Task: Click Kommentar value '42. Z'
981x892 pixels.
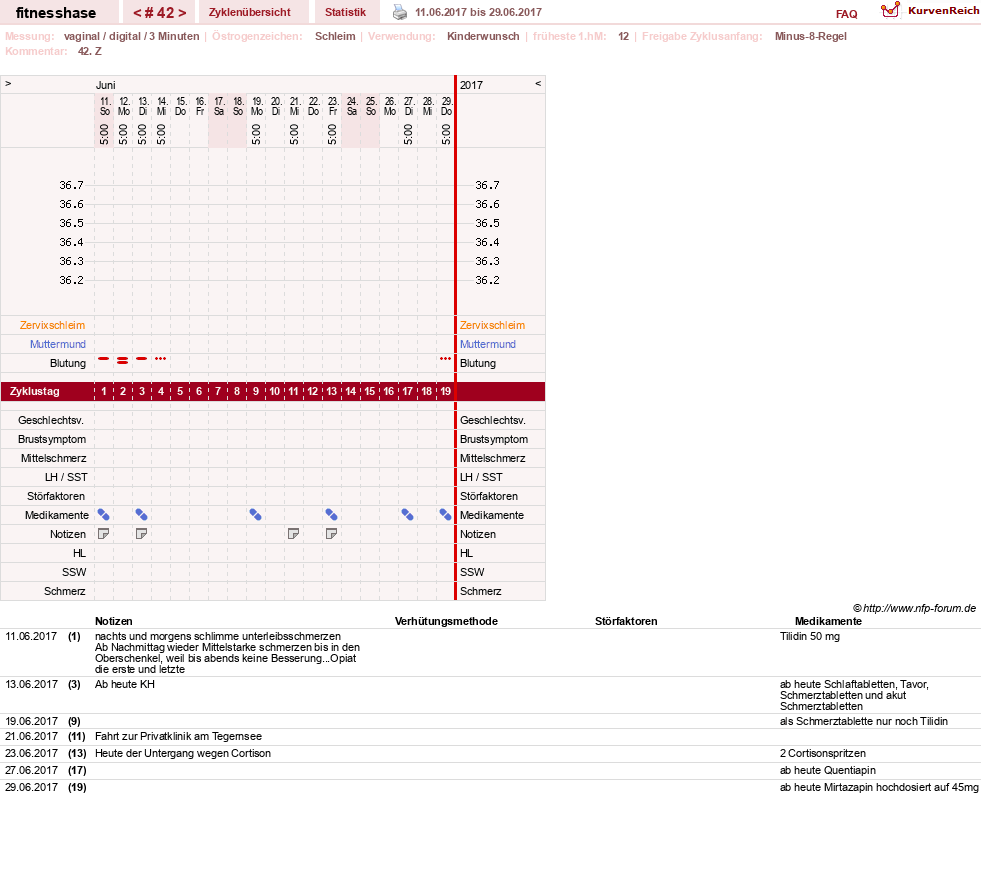Action: pyautogui.click(x=89, y=51)
